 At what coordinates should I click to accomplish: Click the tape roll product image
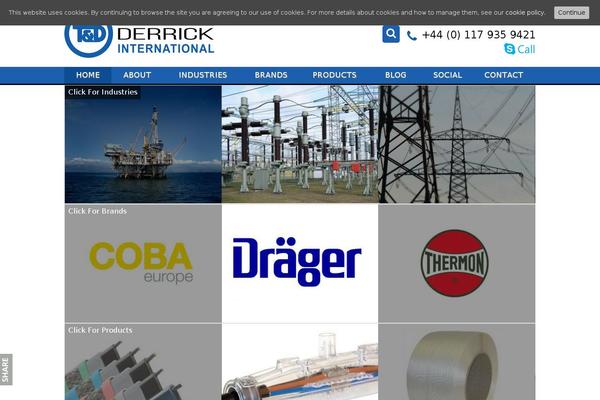tap(457, 362)
